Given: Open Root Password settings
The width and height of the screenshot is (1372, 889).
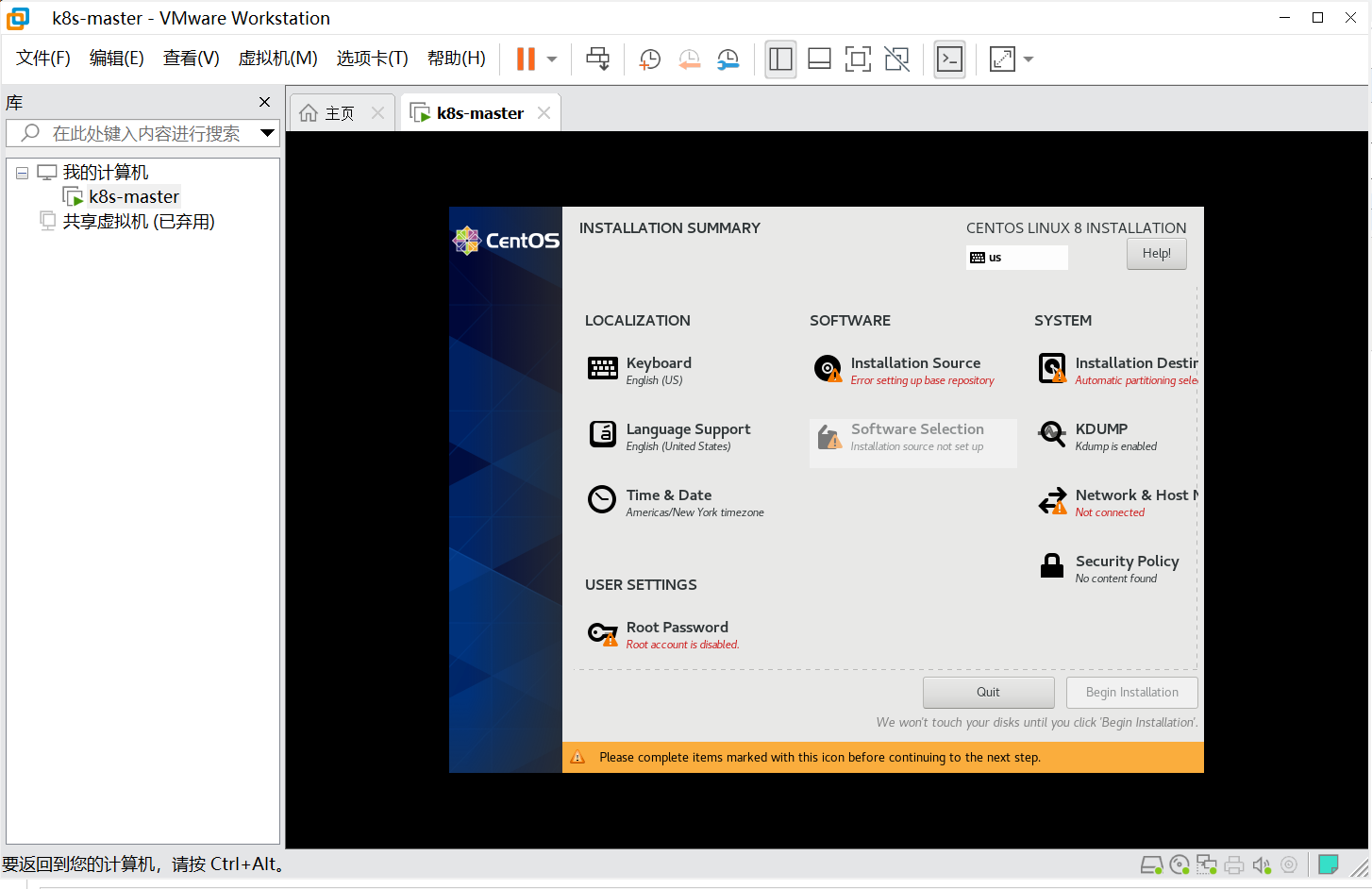Looking at the screenshot, I should (x=663, y=634).
